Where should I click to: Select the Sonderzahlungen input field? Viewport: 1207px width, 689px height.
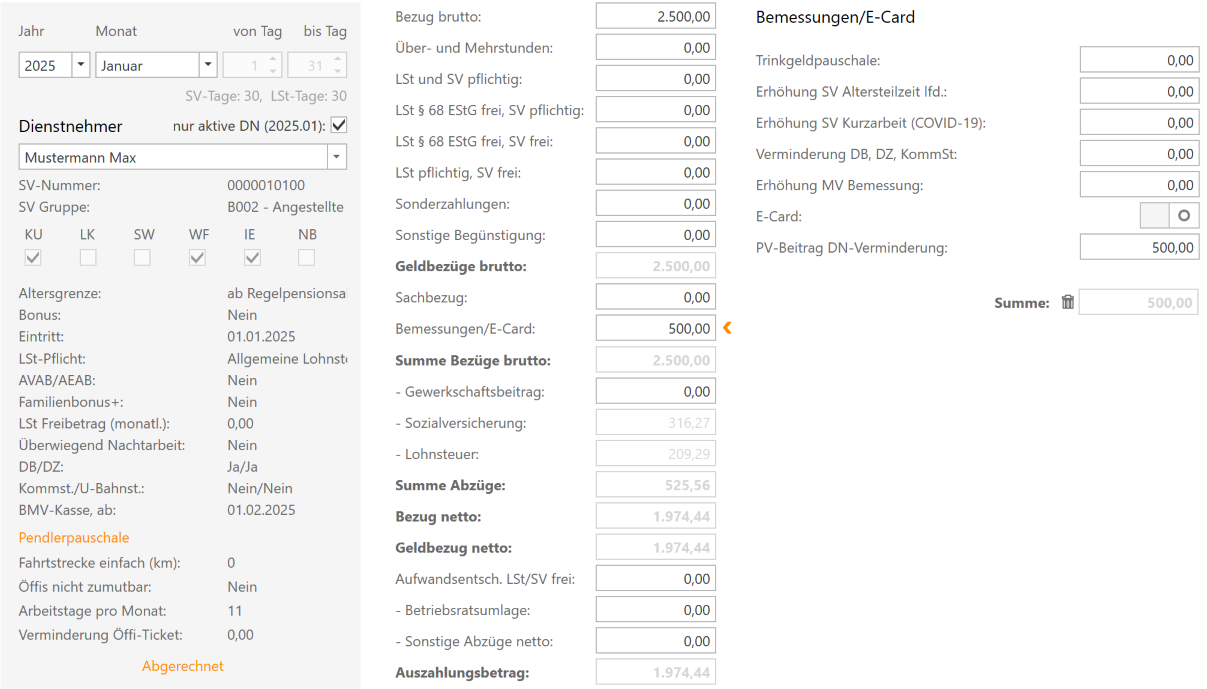click(x=655, y=203)
